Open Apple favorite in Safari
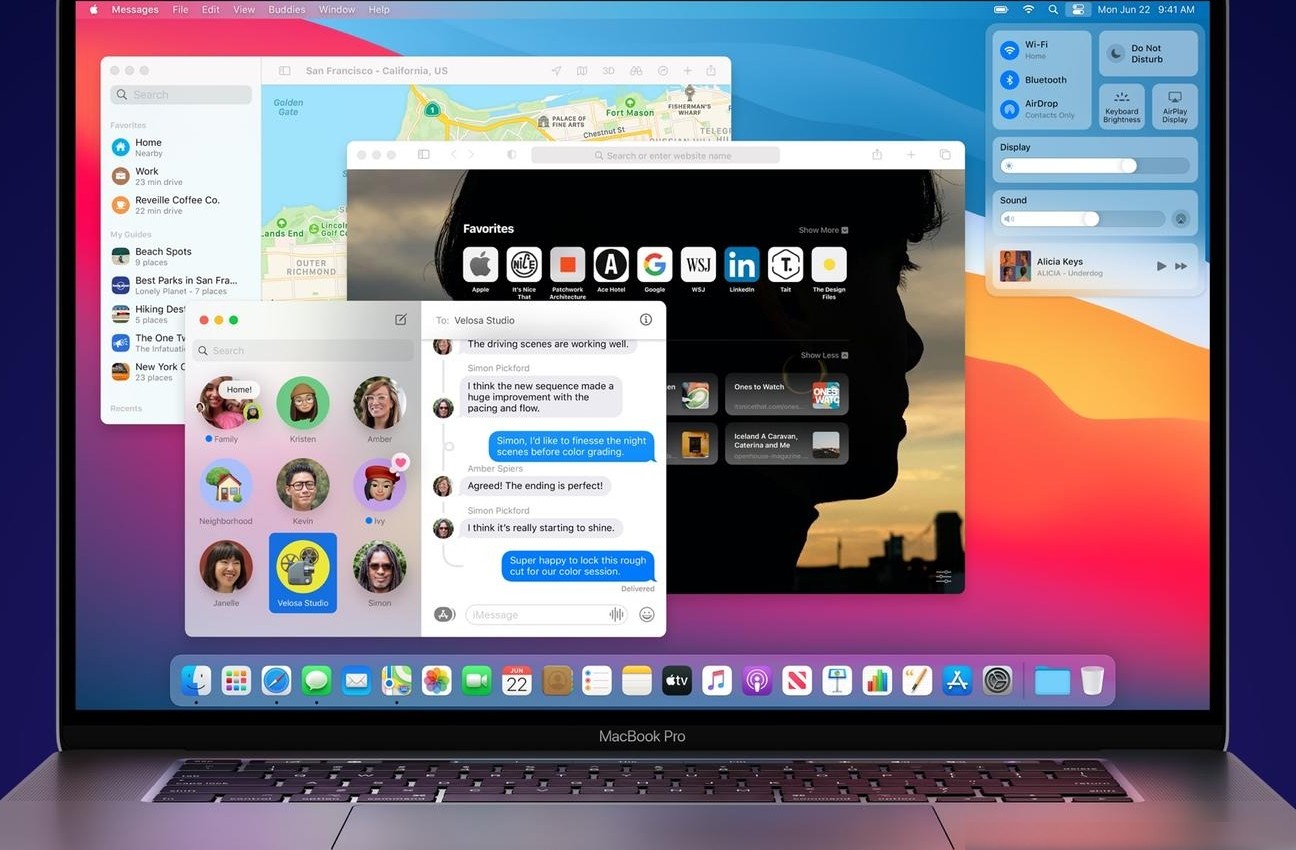The width and height of the screenshot is (1296, 850). [x=481, y=265]
